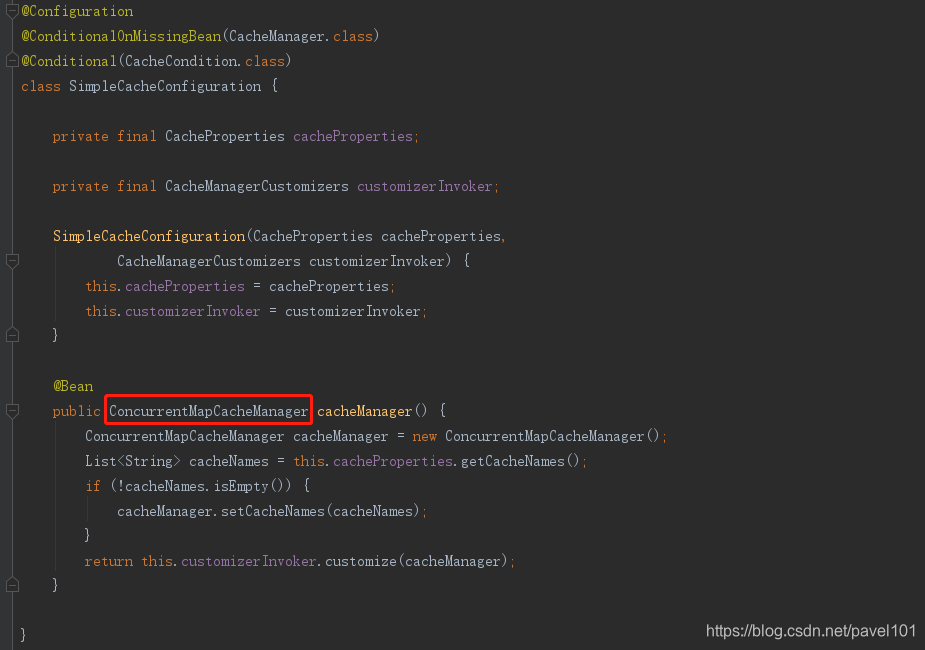Click customizerInvoker in the return statement
Screen dimensions: 925x650
coord(248,561)
